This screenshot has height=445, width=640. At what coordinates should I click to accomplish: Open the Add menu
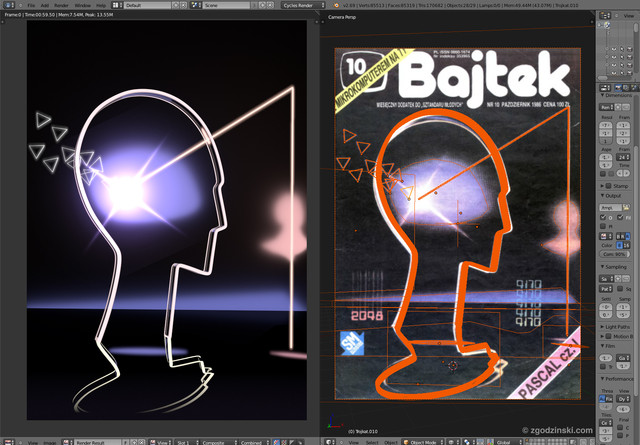[x=45, y=5]
